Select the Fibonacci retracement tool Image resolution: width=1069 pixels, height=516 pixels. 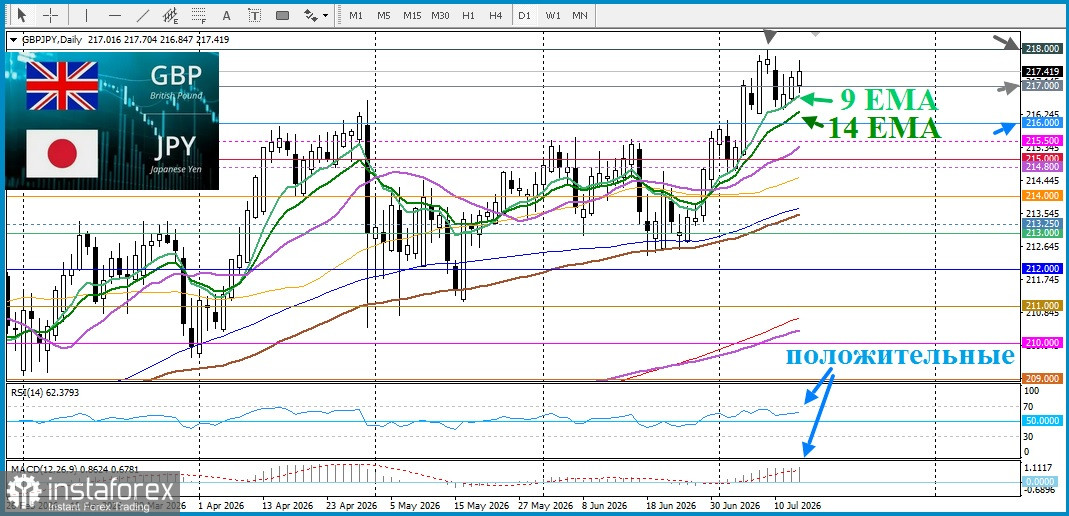[x=199, y=15]
